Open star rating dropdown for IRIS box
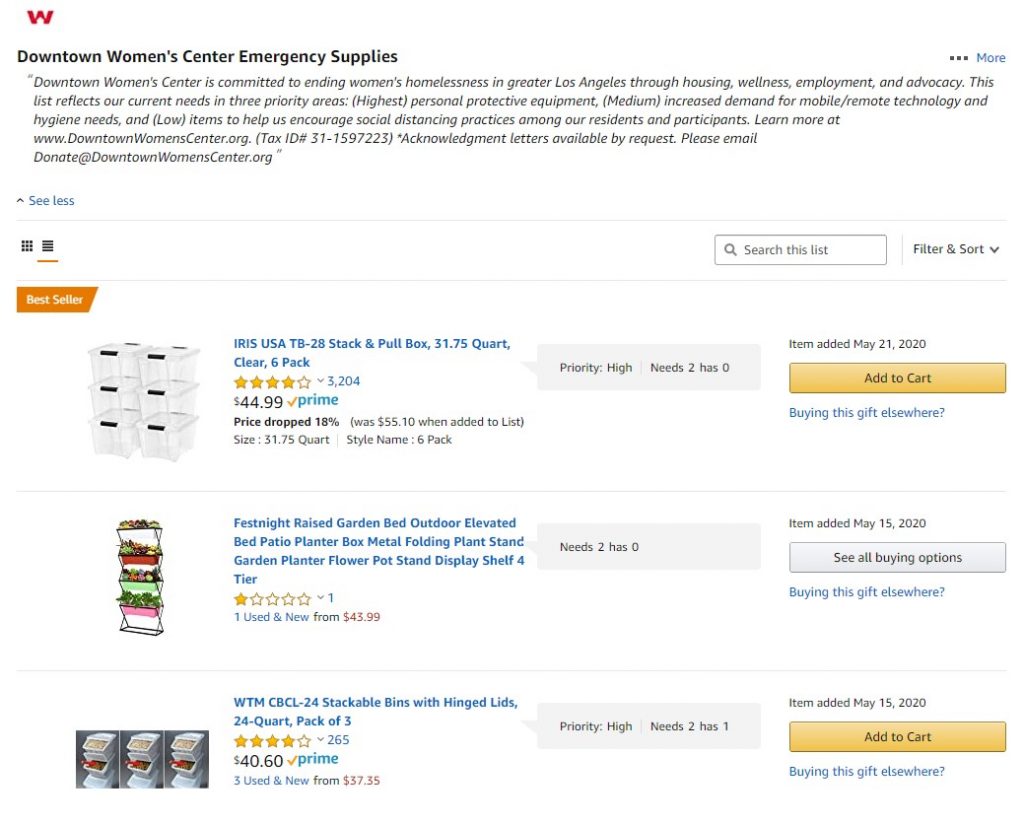This screenshot has width=1024, height=824. point(321,381)
